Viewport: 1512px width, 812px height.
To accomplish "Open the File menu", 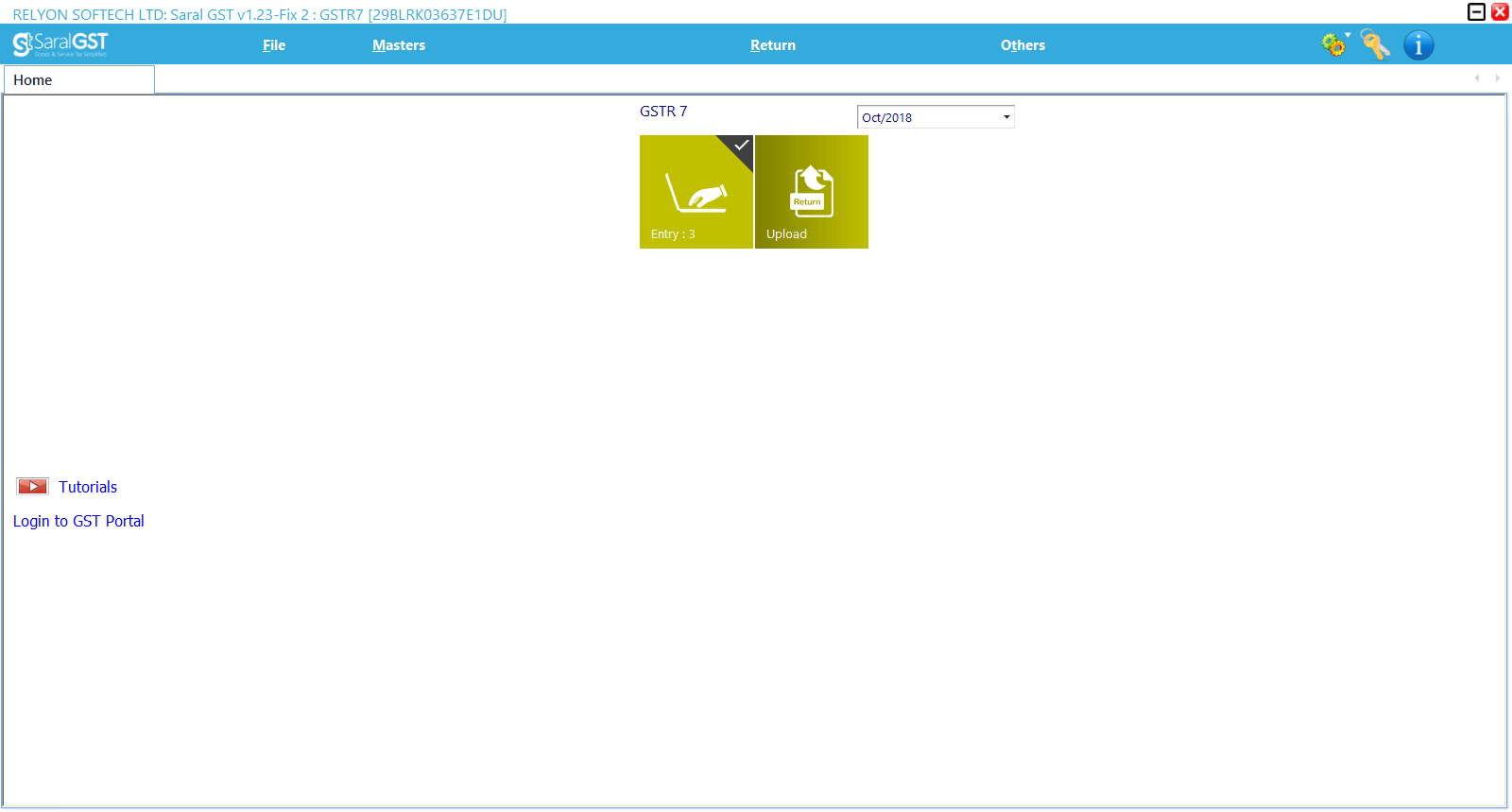I will point(274,45).
